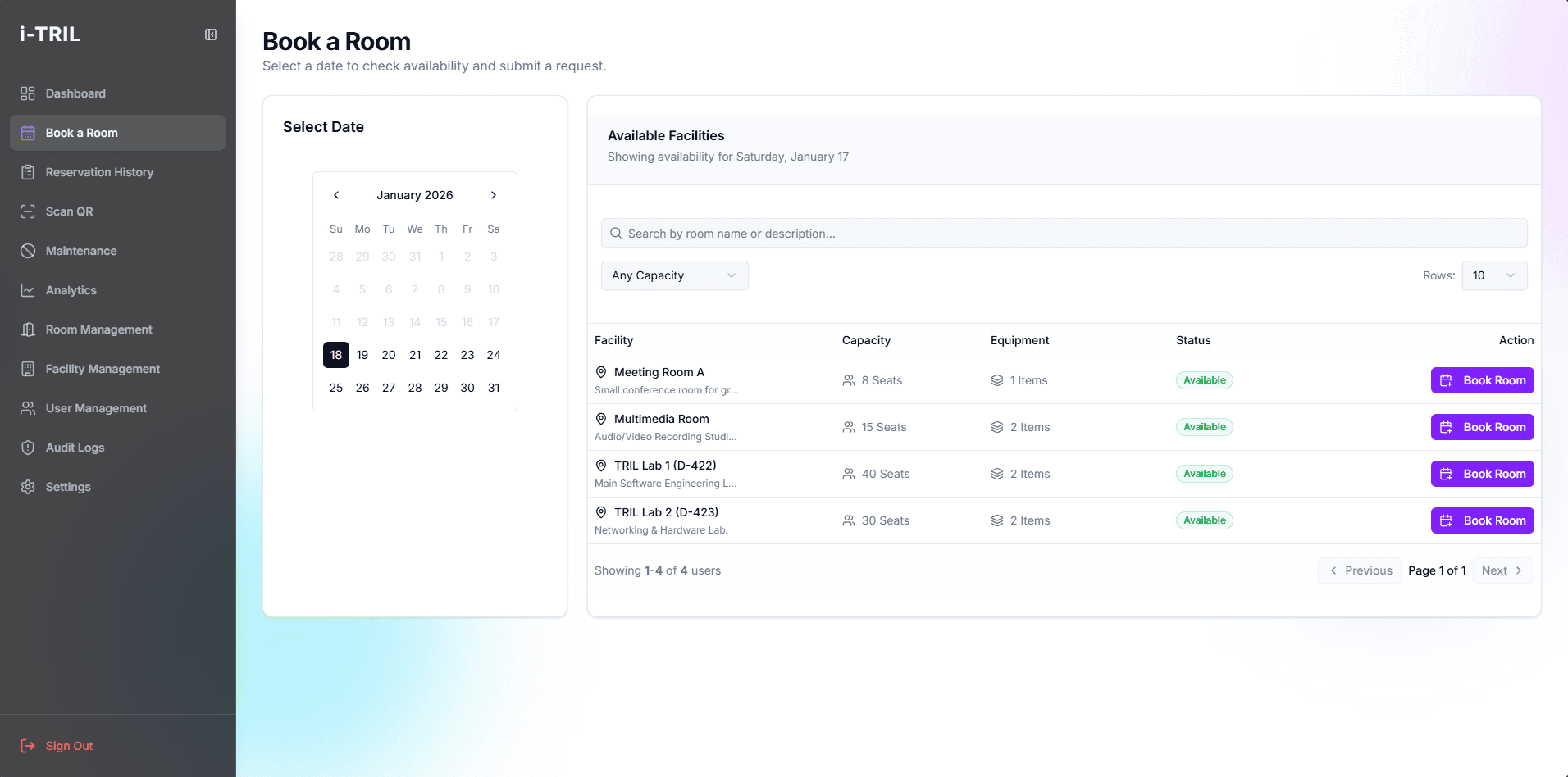The width and height of the screenshot is (1568, 777).
Task: Click the Available badge for Multimedia Room
Action: 1204,426
